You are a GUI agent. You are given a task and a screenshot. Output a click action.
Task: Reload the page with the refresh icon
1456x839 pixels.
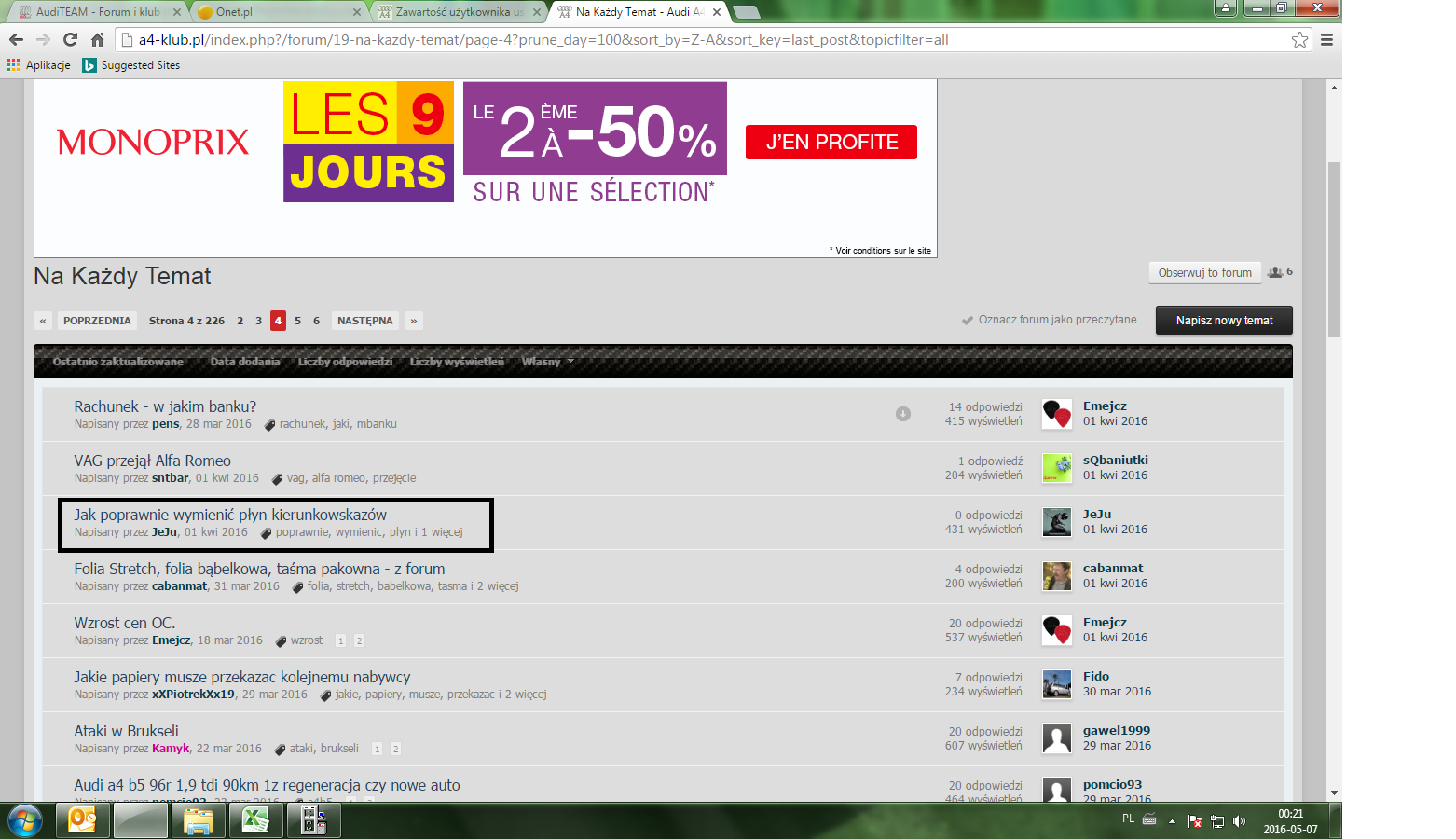70,39
